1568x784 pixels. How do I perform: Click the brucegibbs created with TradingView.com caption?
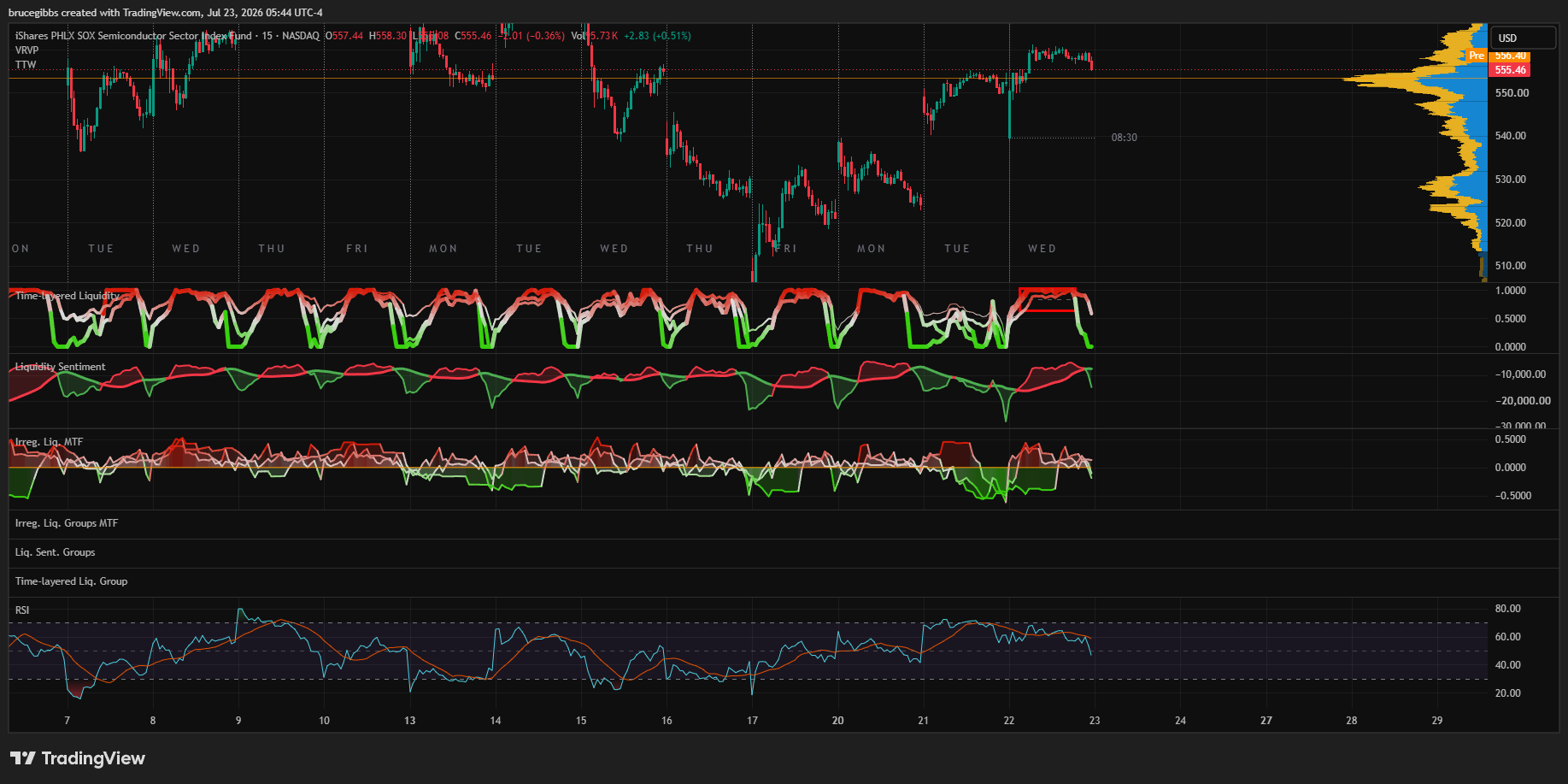(x=166, y=13)
